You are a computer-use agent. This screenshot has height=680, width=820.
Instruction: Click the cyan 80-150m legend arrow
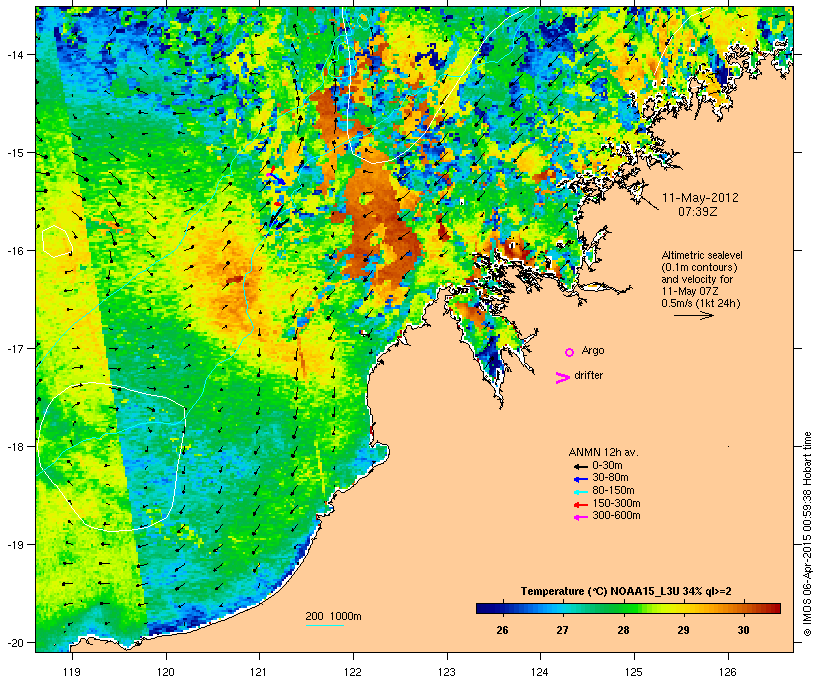pos(581,492)
